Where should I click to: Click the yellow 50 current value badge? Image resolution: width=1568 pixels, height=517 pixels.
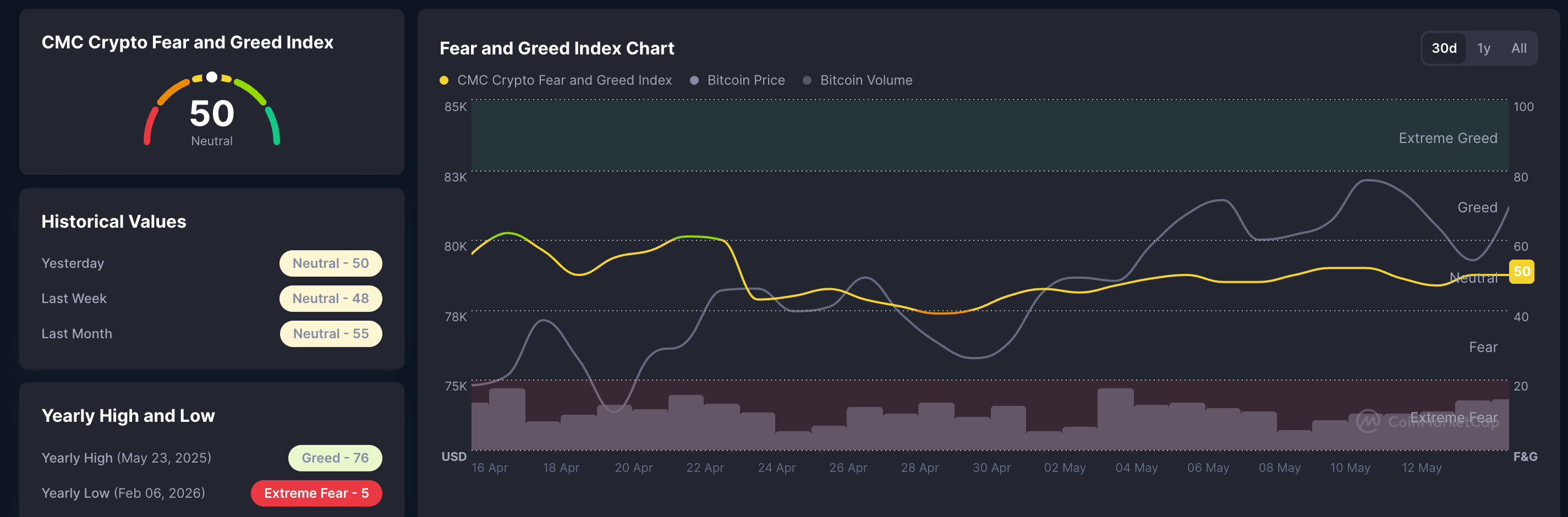(1521, 271)
